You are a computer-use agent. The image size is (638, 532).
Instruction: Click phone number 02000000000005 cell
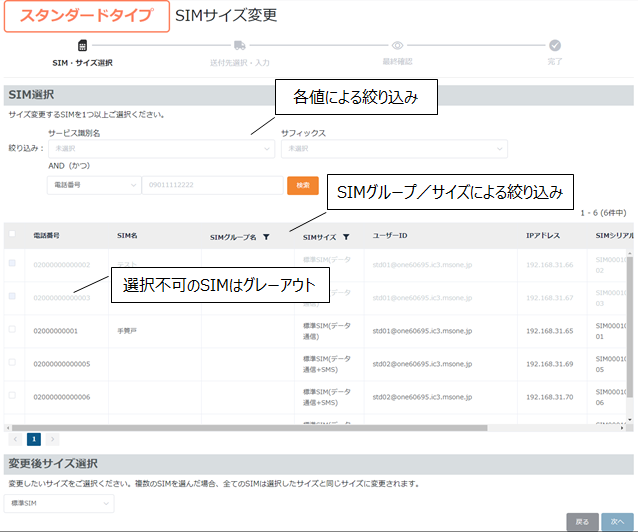click(62, 364)
